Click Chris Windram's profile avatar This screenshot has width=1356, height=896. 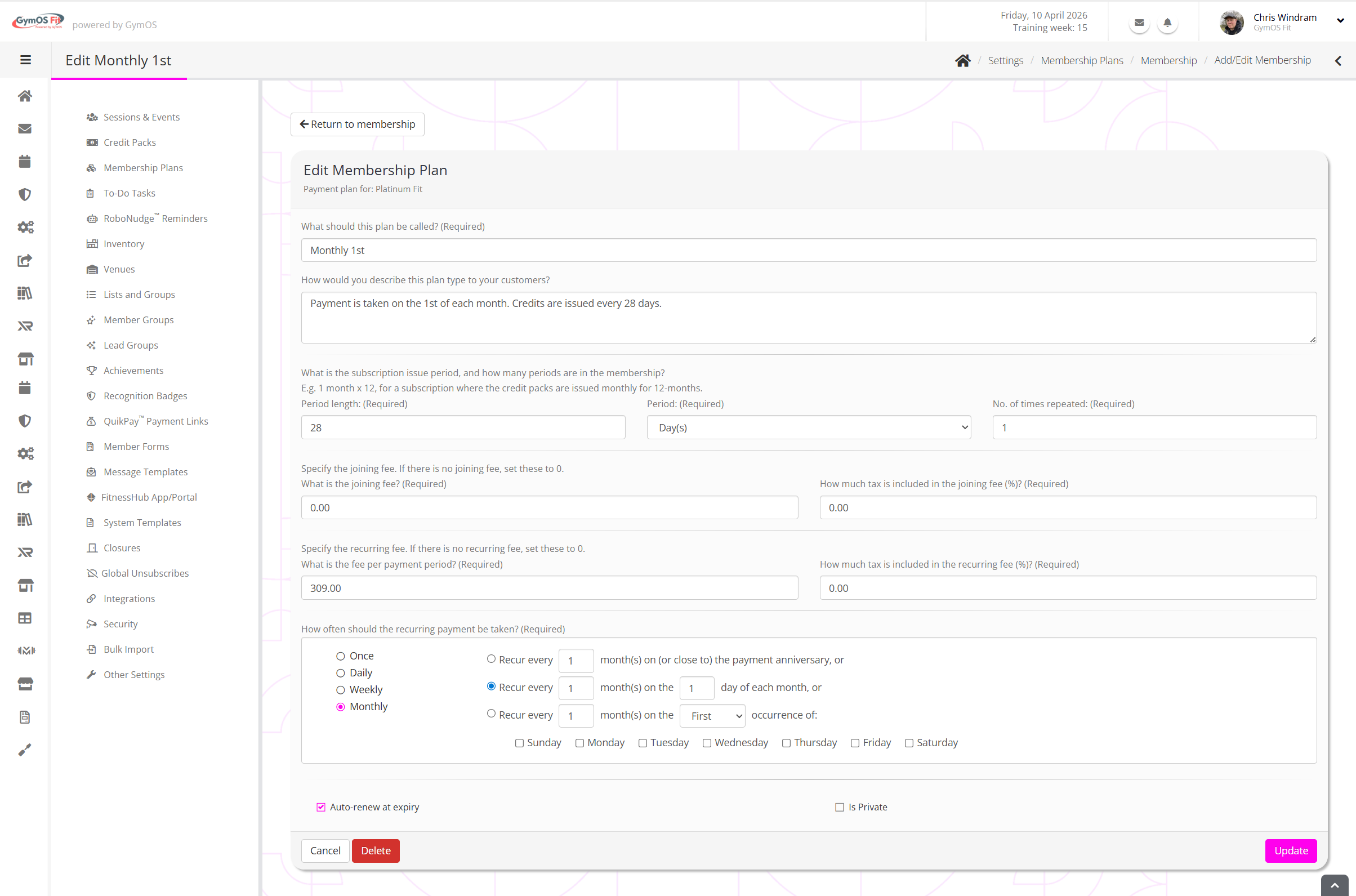(x=1231, y=23)
